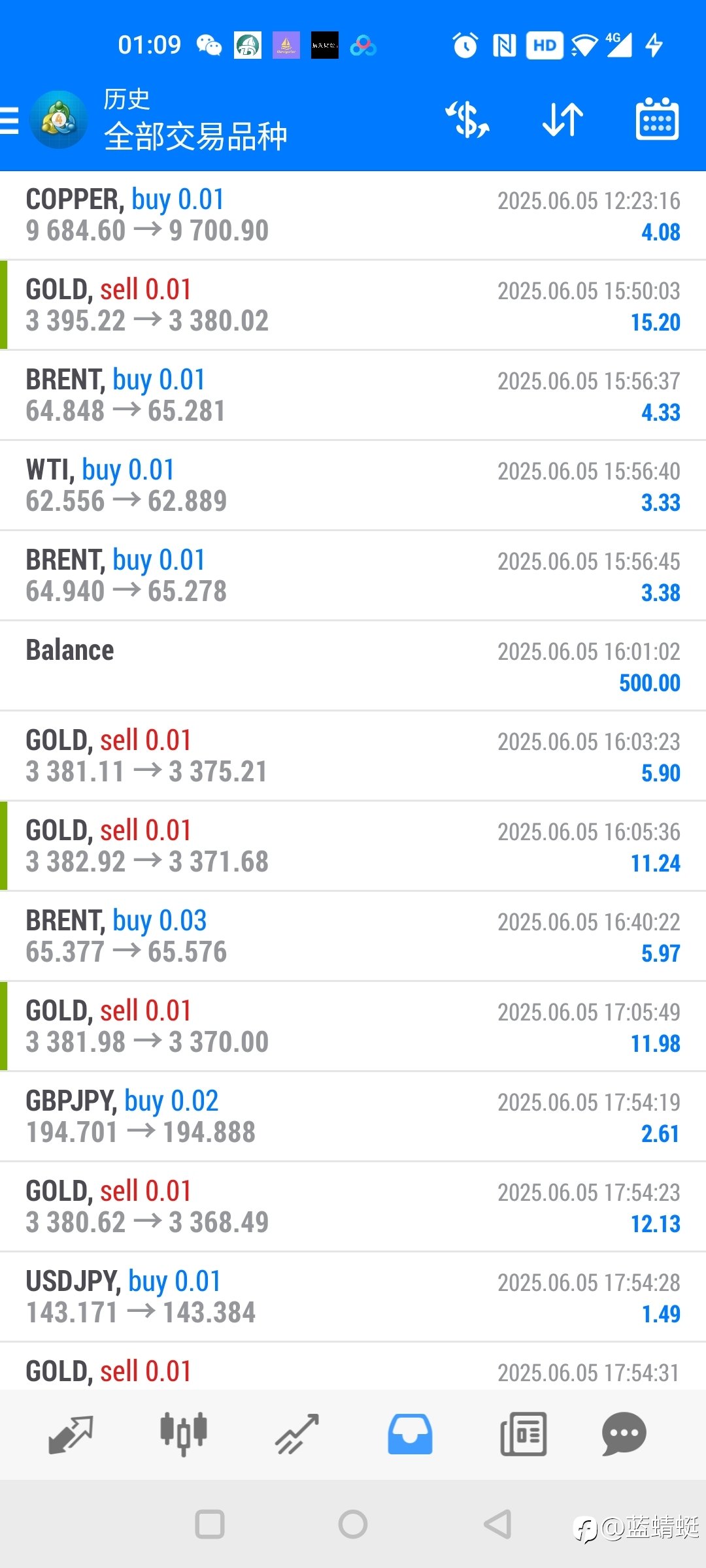Screen dimensions: 706x1568
Task: Expand the USDJPY buy 0.01 trade
Action: [353, 1297]
